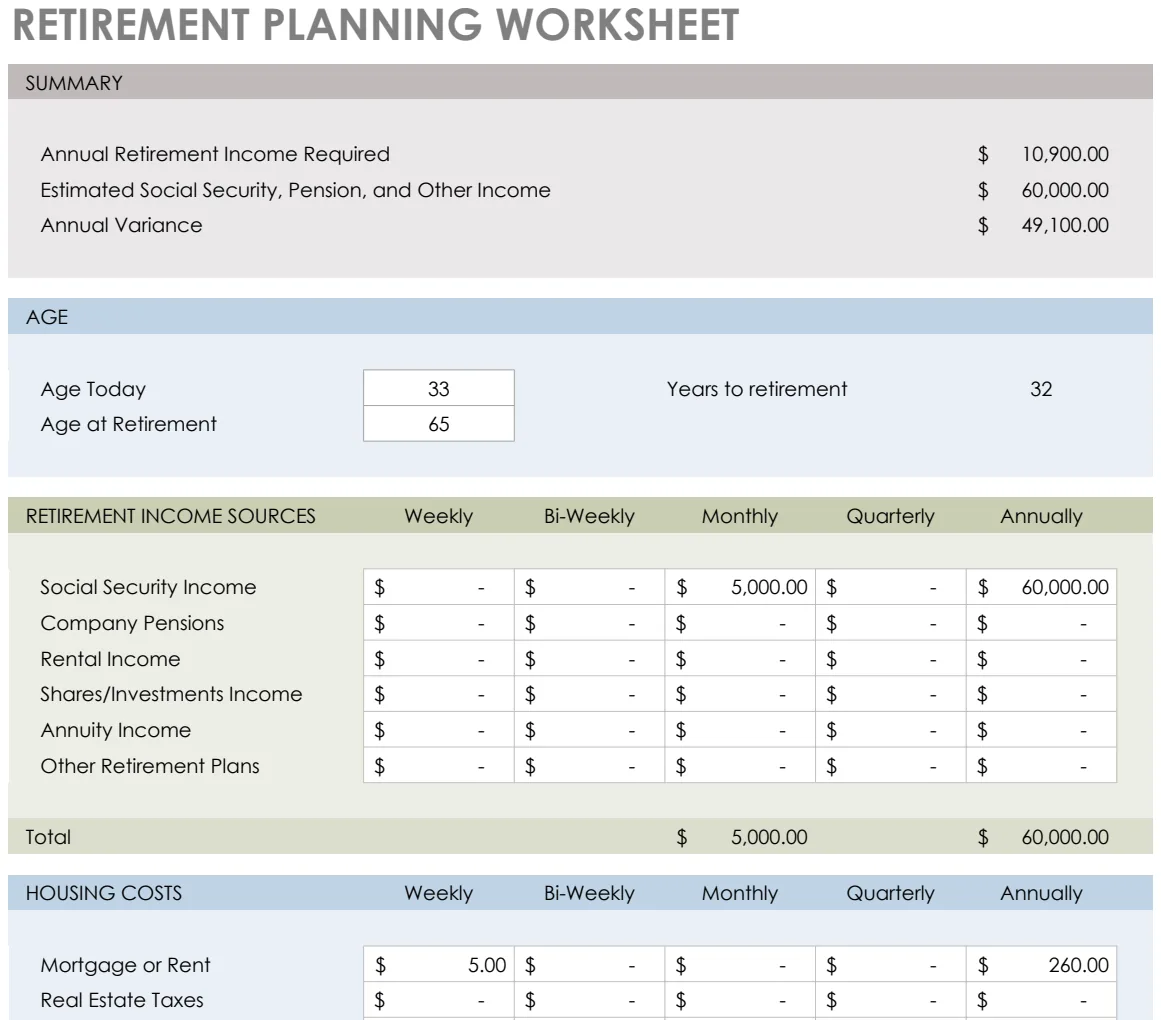Click the Other Retirement Plans row label

point(150,765)
